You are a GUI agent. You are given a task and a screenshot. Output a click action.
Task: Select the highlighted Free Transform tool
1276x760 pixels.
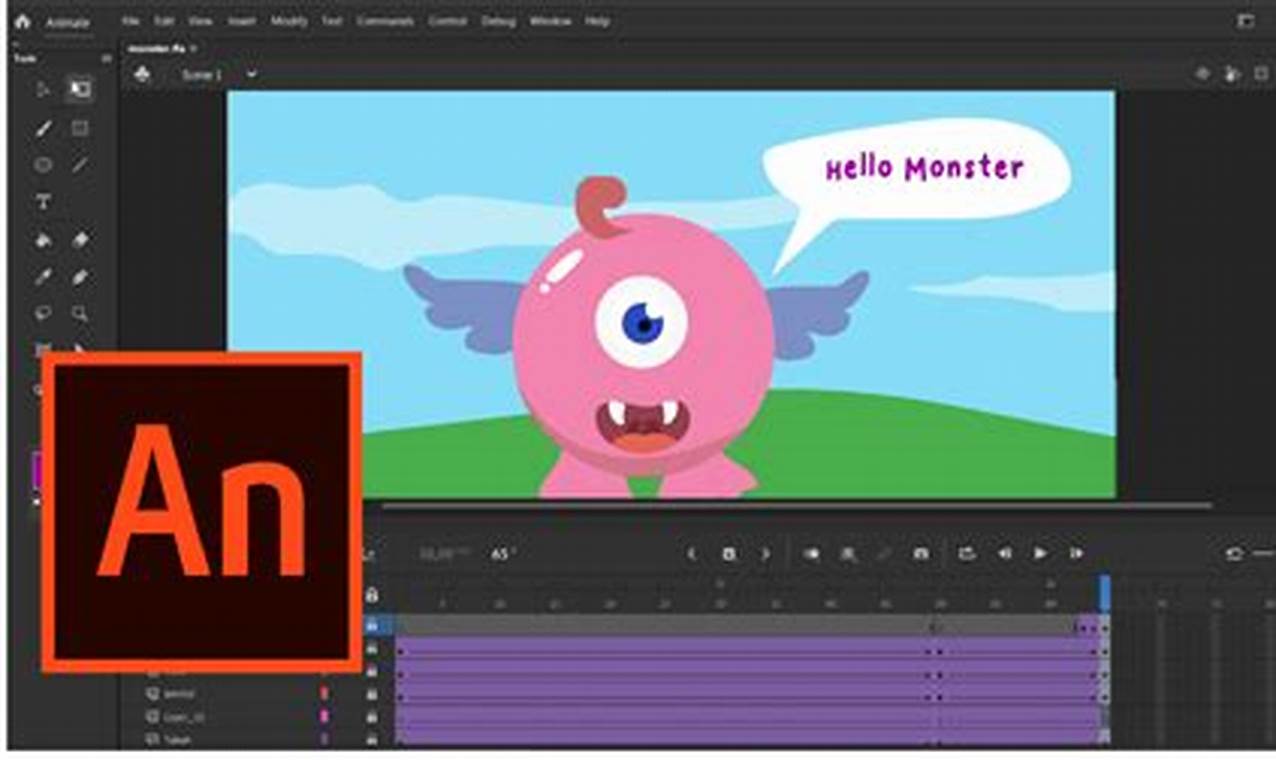click(x=80, y=90)
